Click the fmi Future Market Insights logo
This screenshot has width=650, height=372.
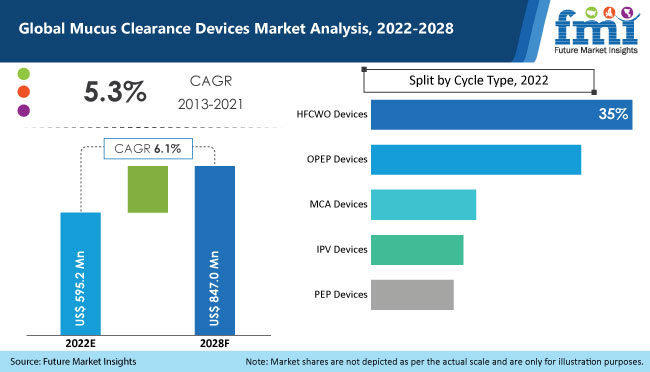click(596, 31)
